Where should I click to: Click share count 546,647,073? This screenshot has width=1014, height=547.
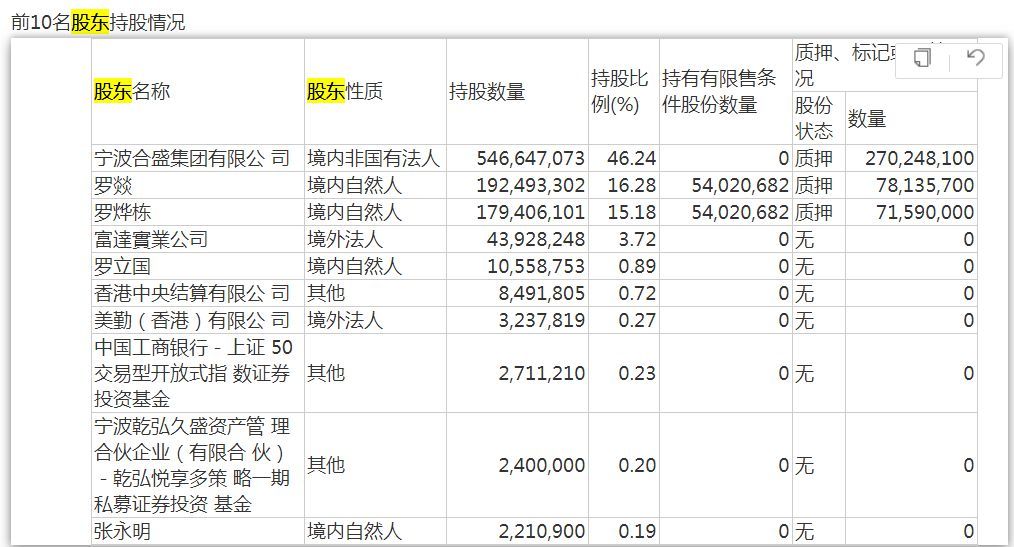tap(530, 158)
